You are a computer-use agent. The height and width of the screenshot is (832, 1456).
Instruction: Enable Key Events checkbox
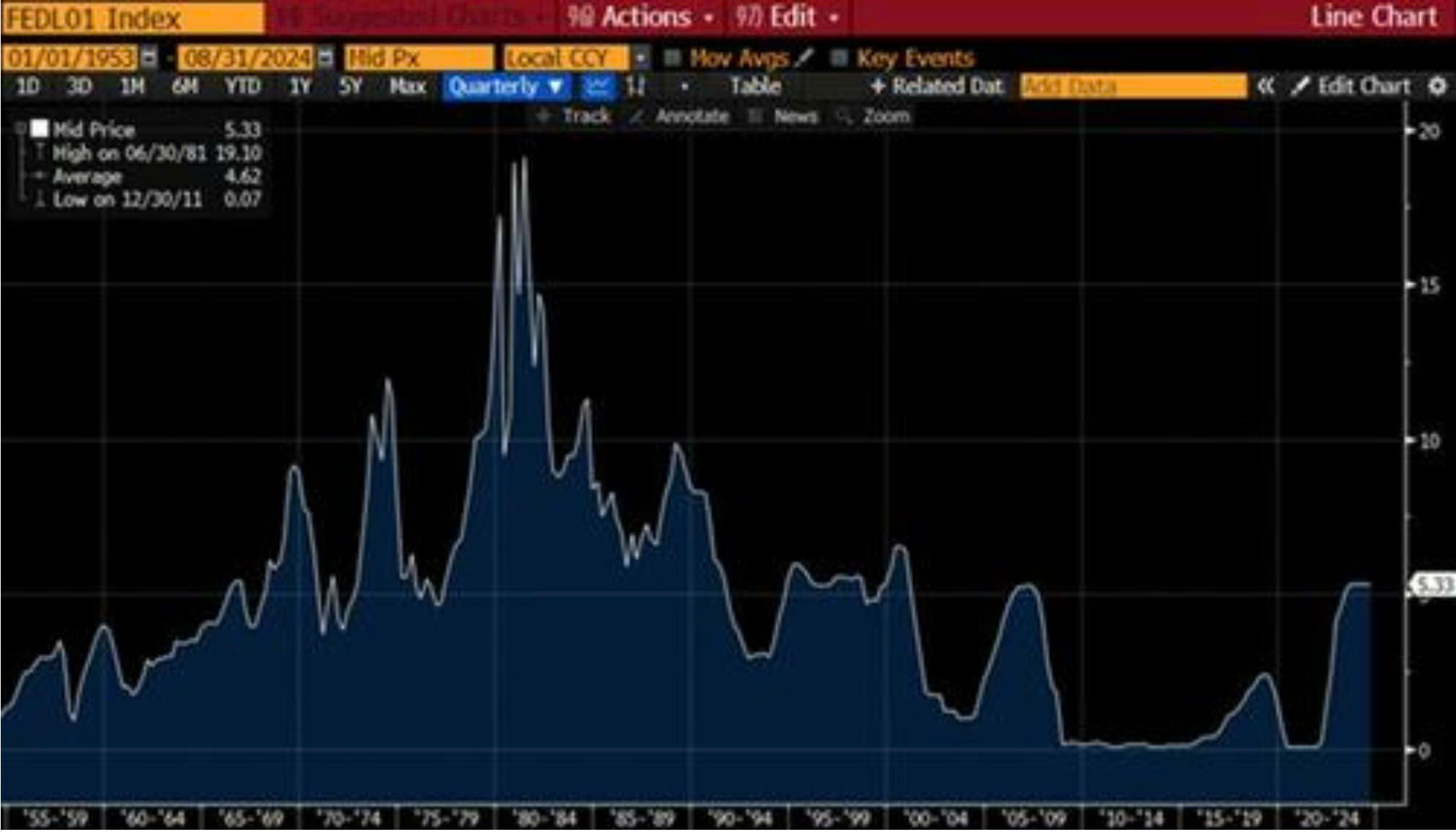click(839, 57)
